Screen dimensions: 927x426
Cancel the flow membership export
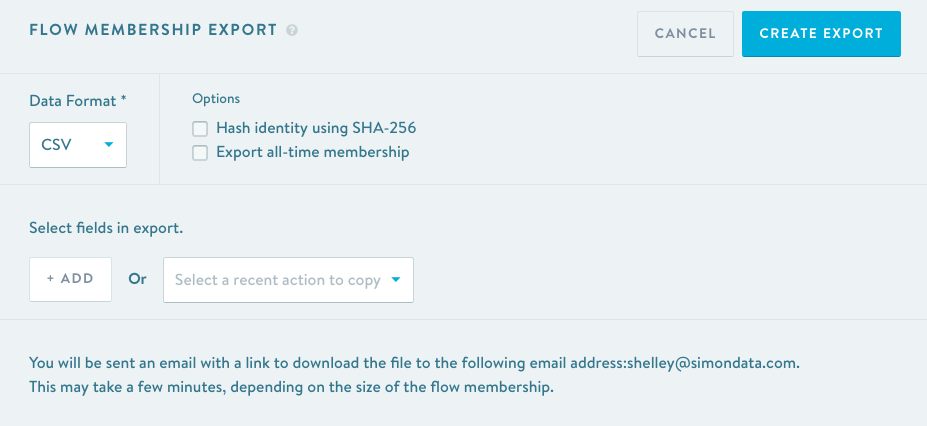coord(685,34)
